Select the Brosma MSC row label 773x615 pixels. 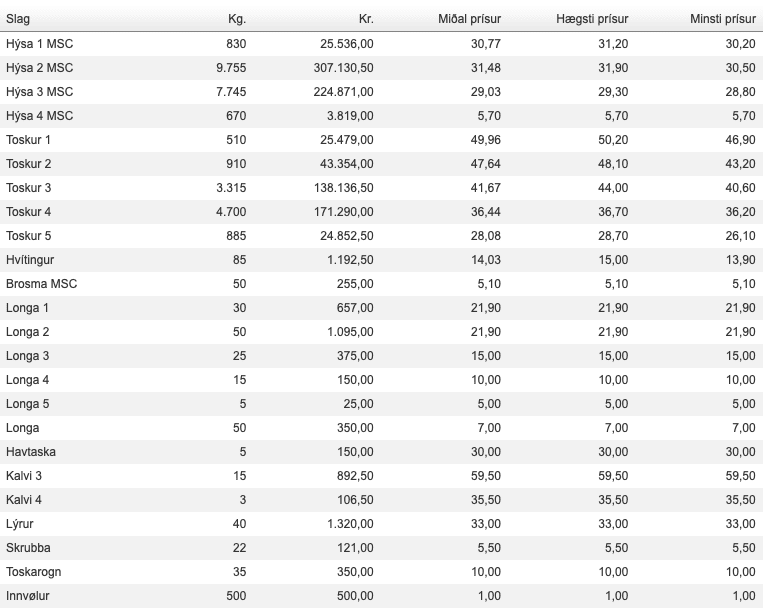pos(41,284)
